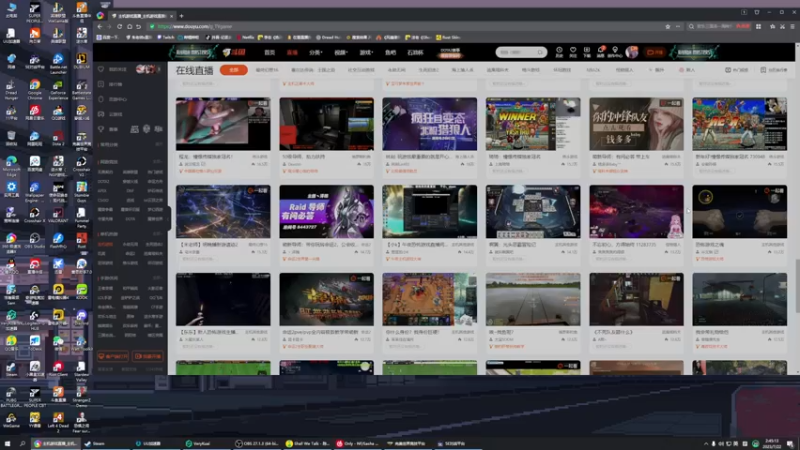Open followed channels heart icon in header
800x450 pixels.
point(573,52)
